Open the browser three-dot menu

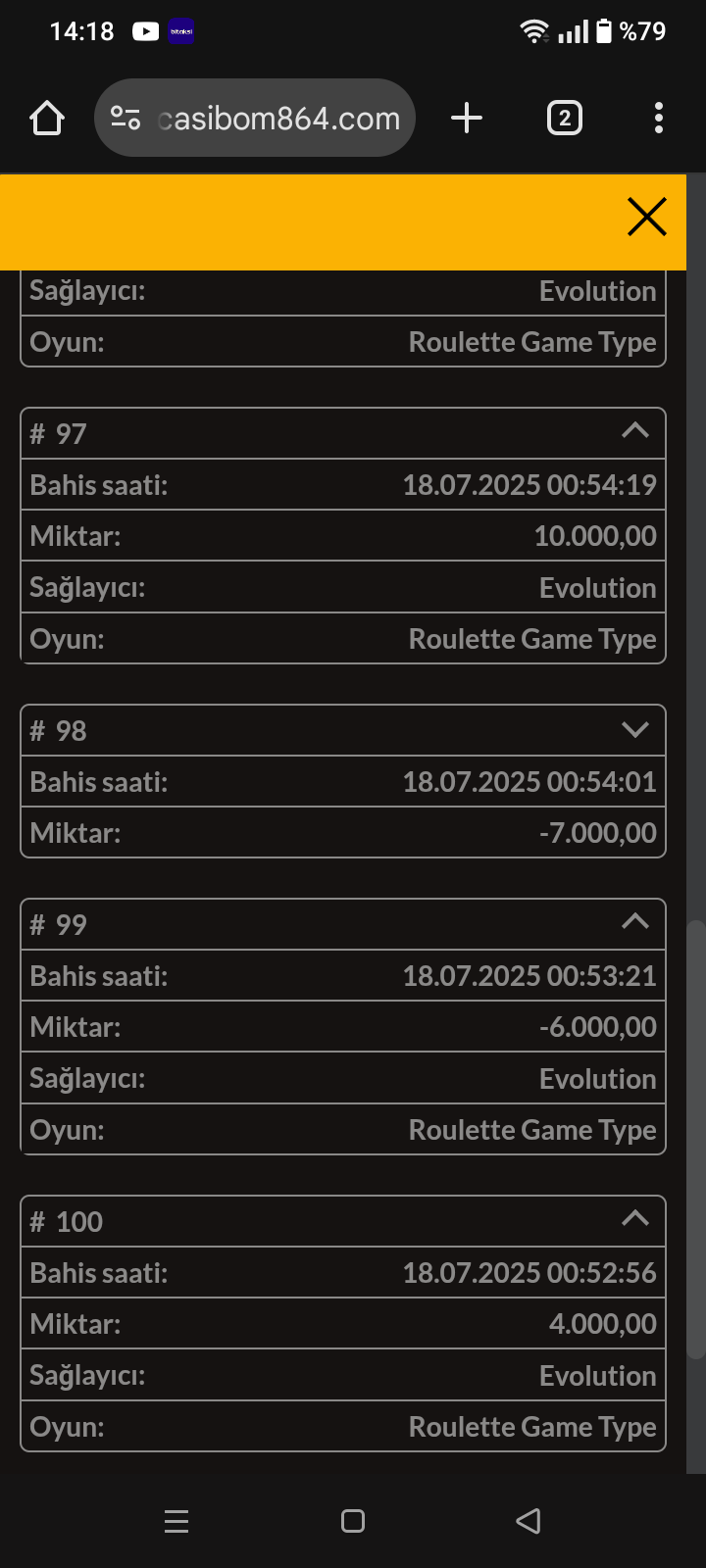pyautogui.click(x=658, y=119)
